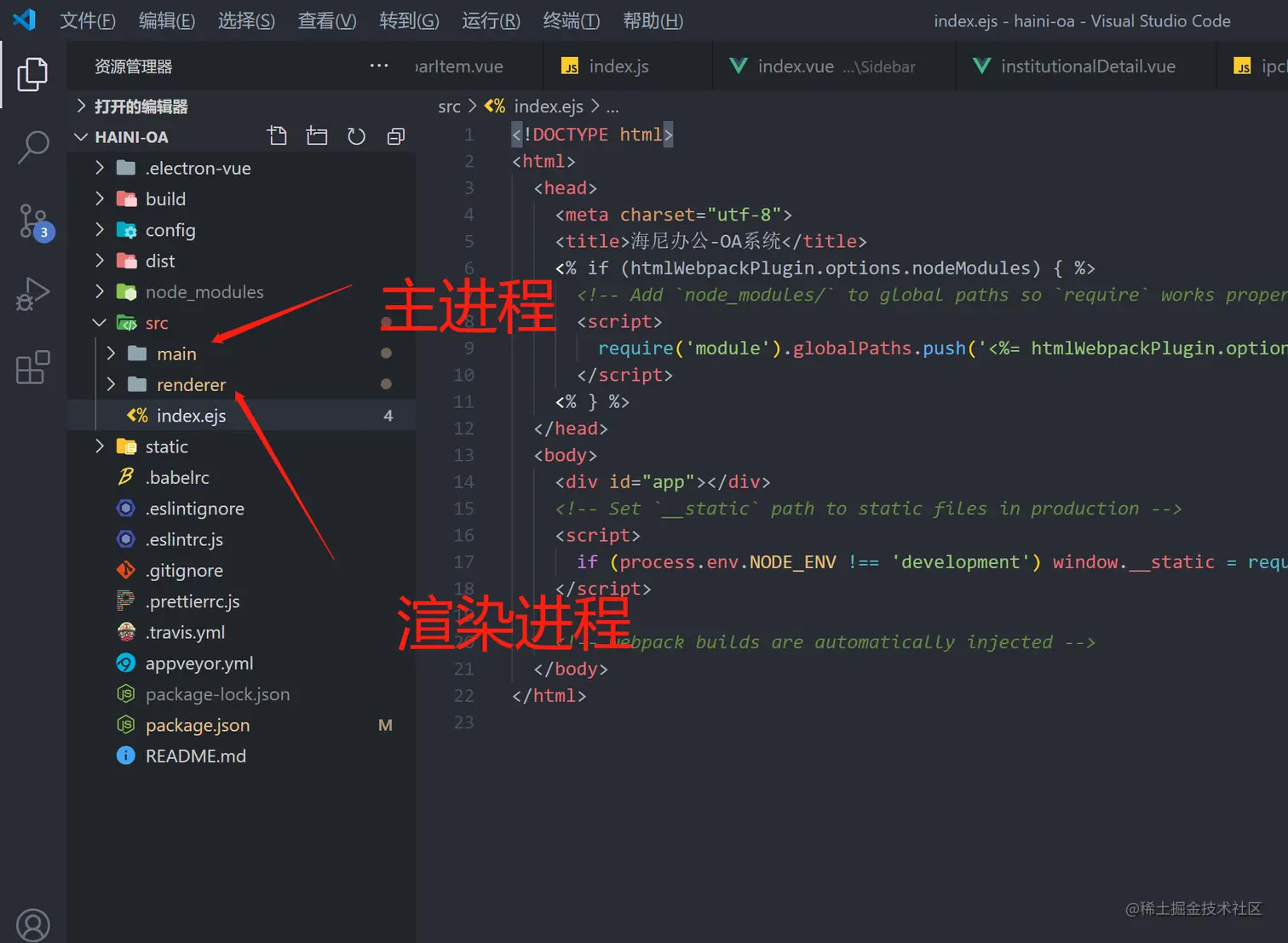Expand the .electron-vue folder
Image resolution: width=1288 pixels, height=943 pixels.
click(x=100, y=168)
